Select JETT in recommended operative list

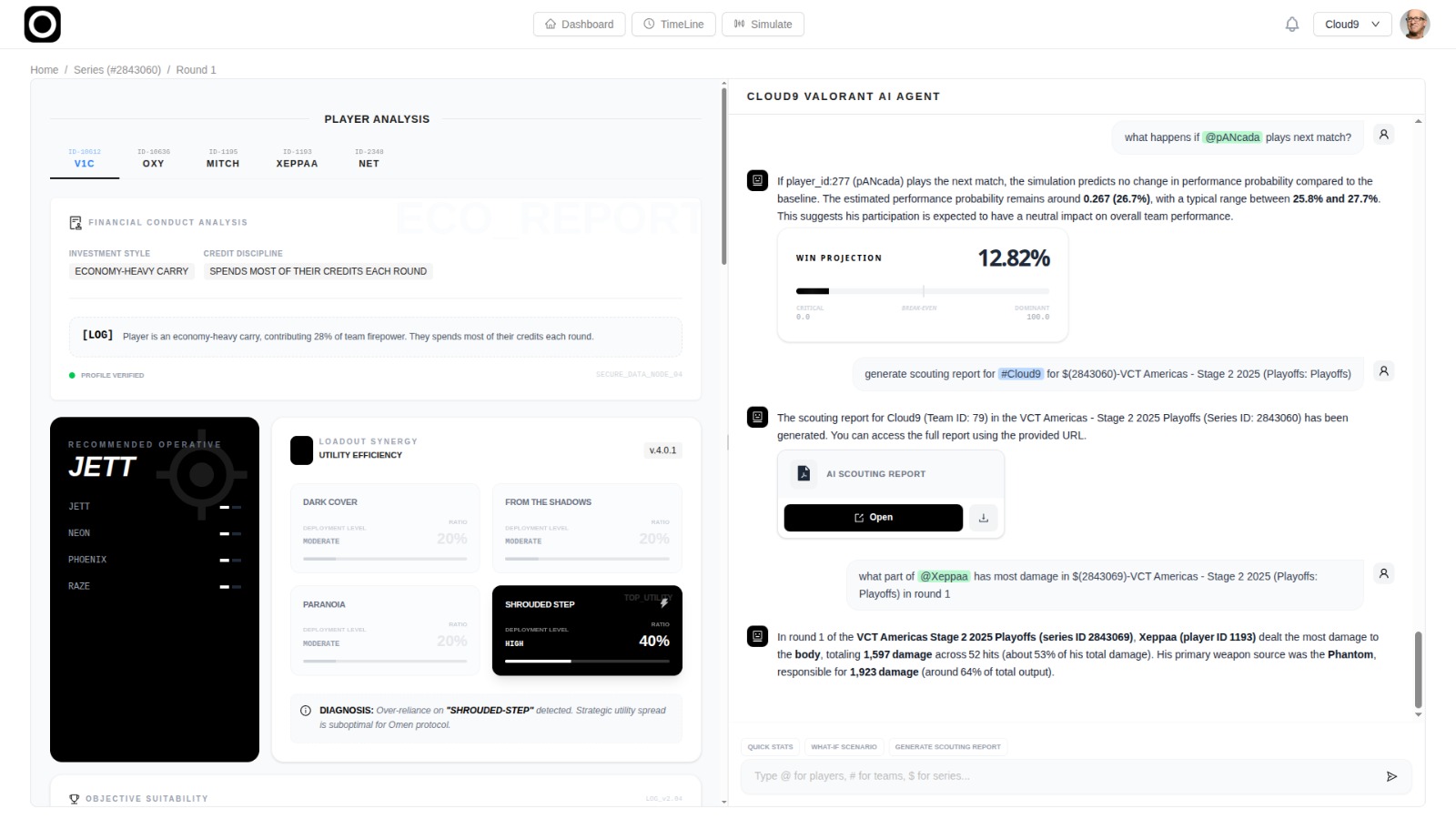pos(155,507)
